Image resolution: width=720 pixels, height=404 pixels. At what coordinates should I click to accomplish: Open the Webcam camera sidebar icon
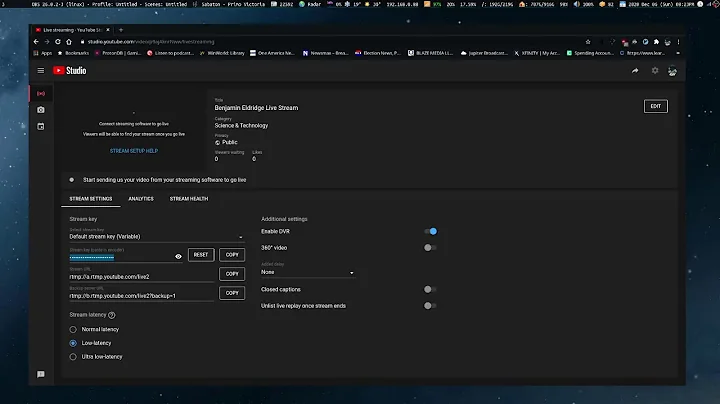pyautogui.click(x=41, y=110)
